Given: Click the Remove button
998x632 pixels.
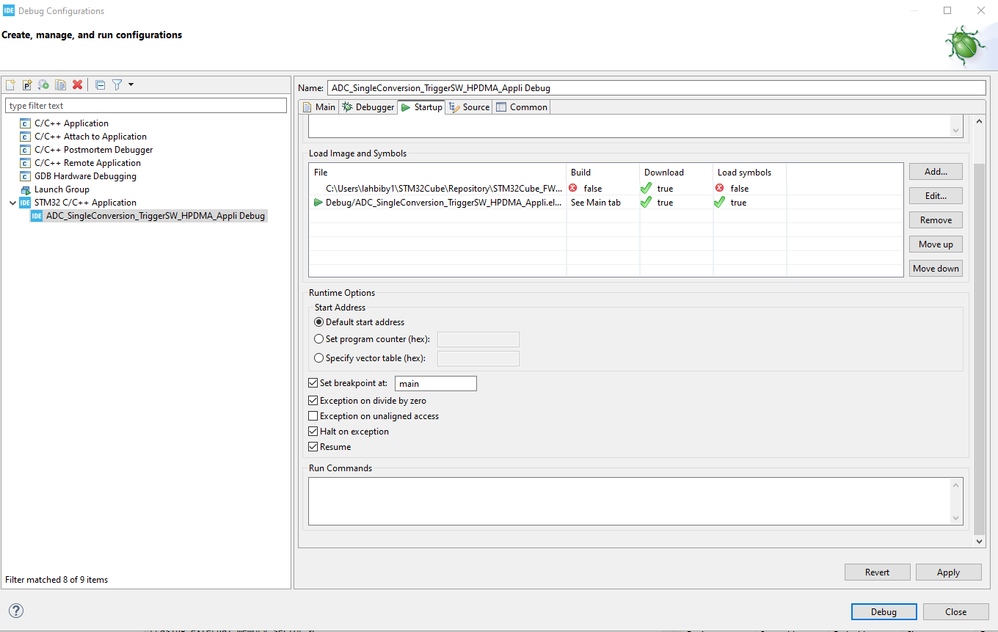Looking at the screenshot, I should point(936,220).
